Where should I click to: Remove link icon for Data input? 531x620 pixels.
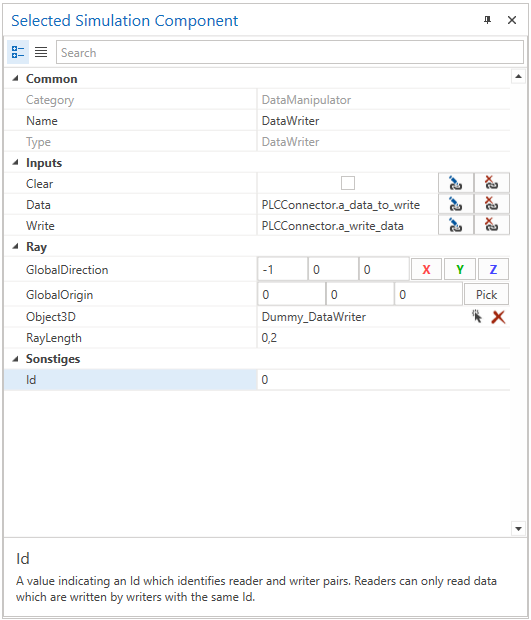point(492,204)
